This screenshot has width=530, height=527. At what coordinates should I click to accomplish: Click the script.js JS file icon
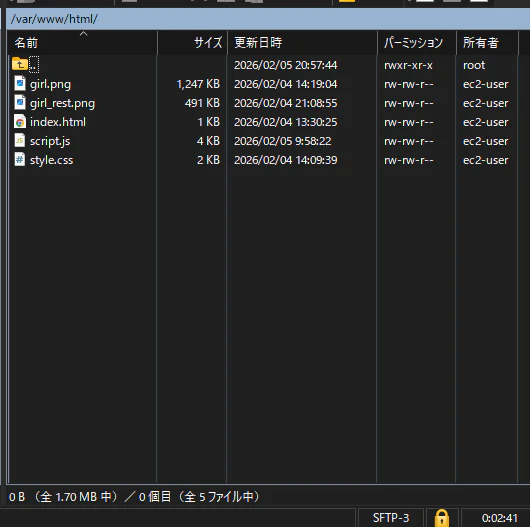pos(20,140)
